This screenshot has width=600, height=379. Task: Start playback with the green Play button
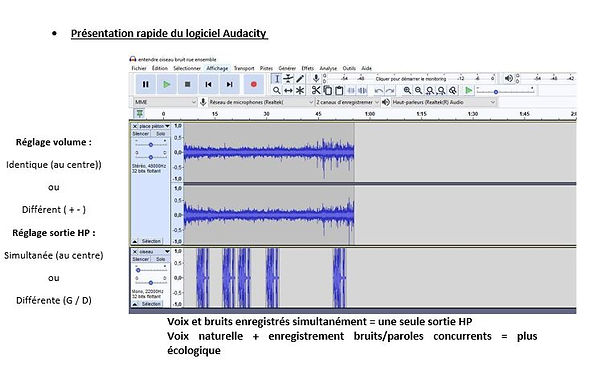[166, 84]
